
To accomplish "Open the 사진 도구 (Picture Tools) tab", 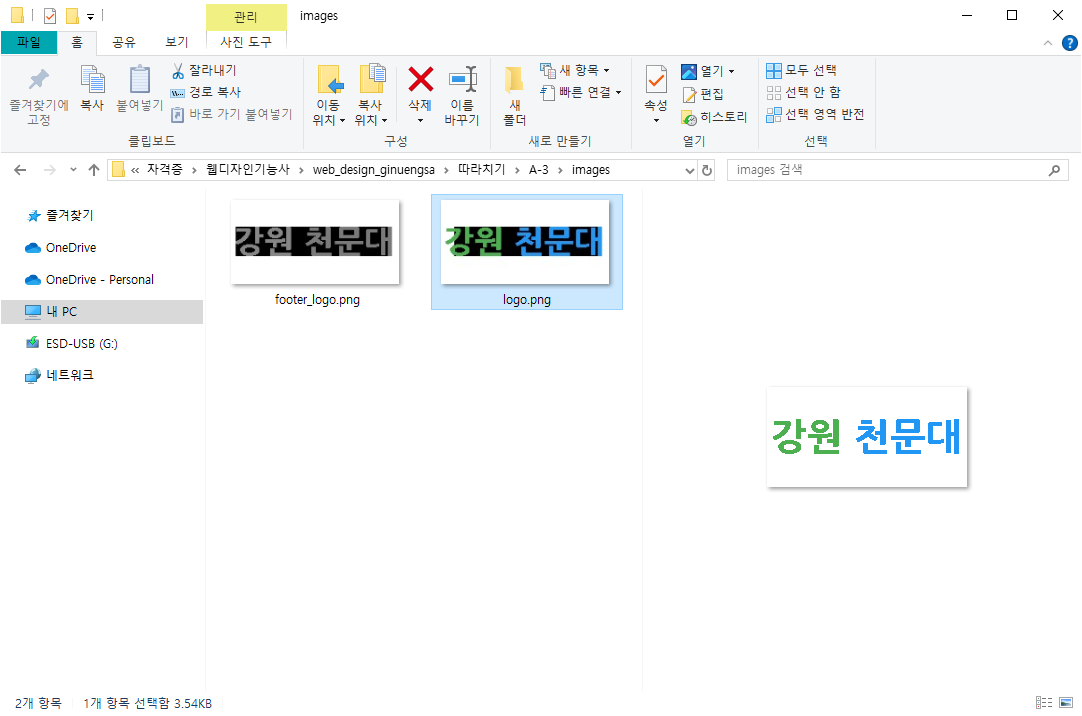I will pos(246,42).
